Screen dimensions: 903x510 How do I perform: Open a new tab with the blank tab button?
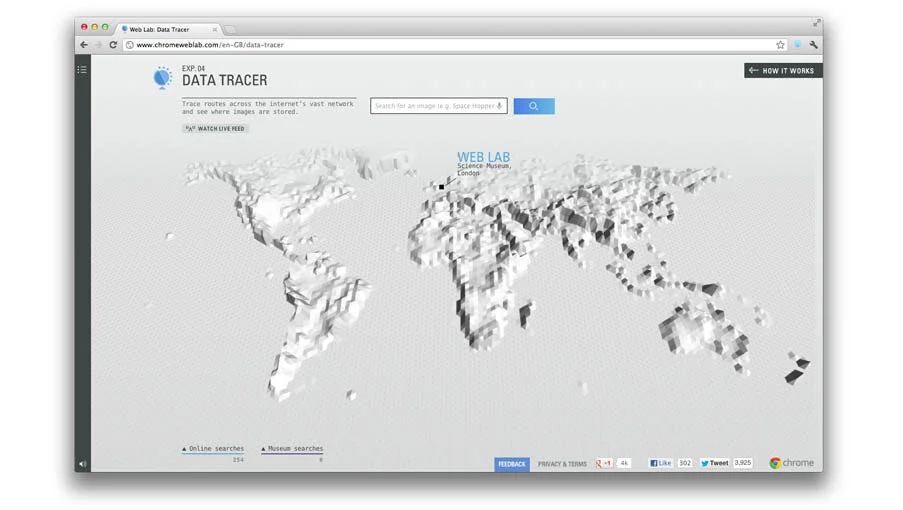coord(230,29)
